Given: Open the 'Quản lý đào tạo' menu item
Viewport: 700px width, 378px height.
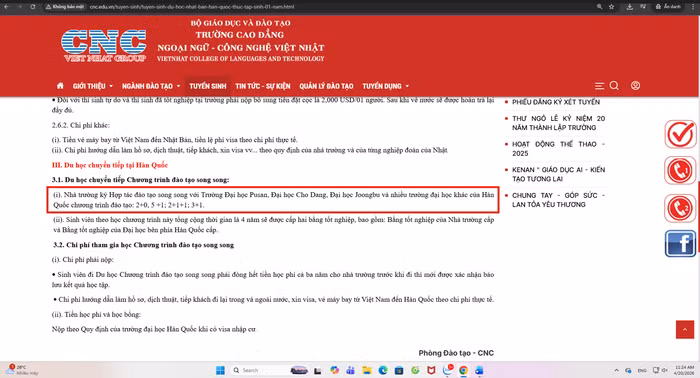Looking at the screenshot, I should [x=326, y=86].
